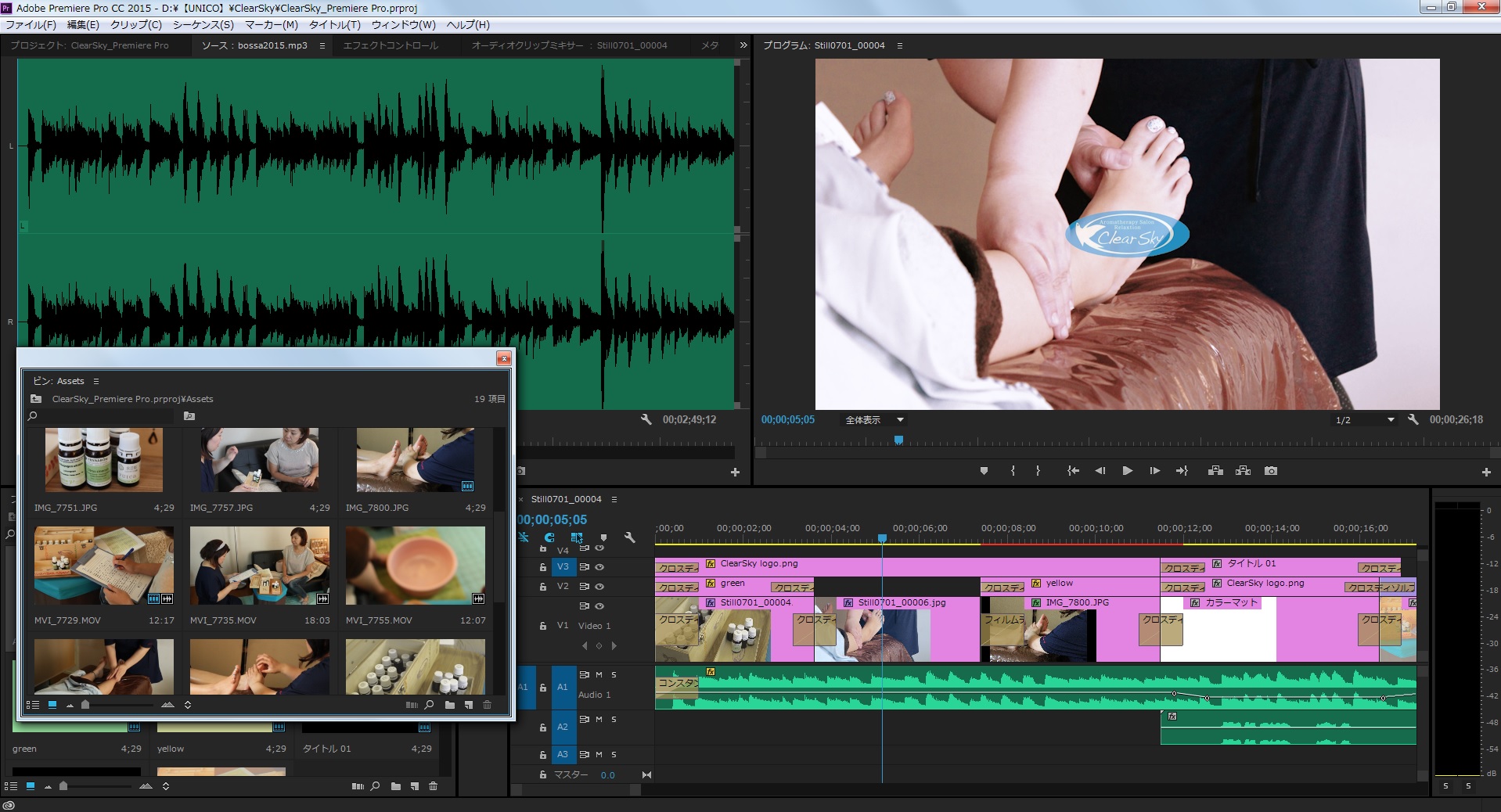Viewport: 1501px width, 812px height.
Task: Switch Assets bin to list view
Action: tap(33, 705)
